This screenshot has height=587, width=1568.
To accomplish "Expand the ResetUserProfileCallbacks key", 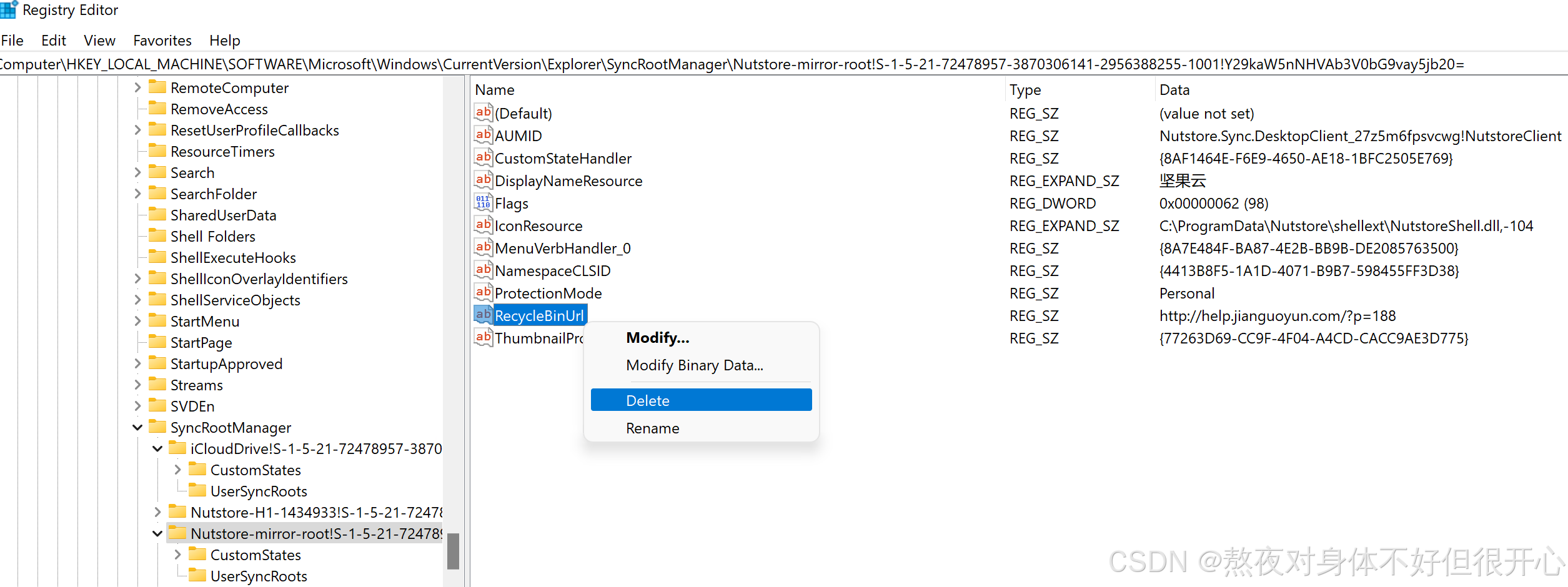I will 137,130.
